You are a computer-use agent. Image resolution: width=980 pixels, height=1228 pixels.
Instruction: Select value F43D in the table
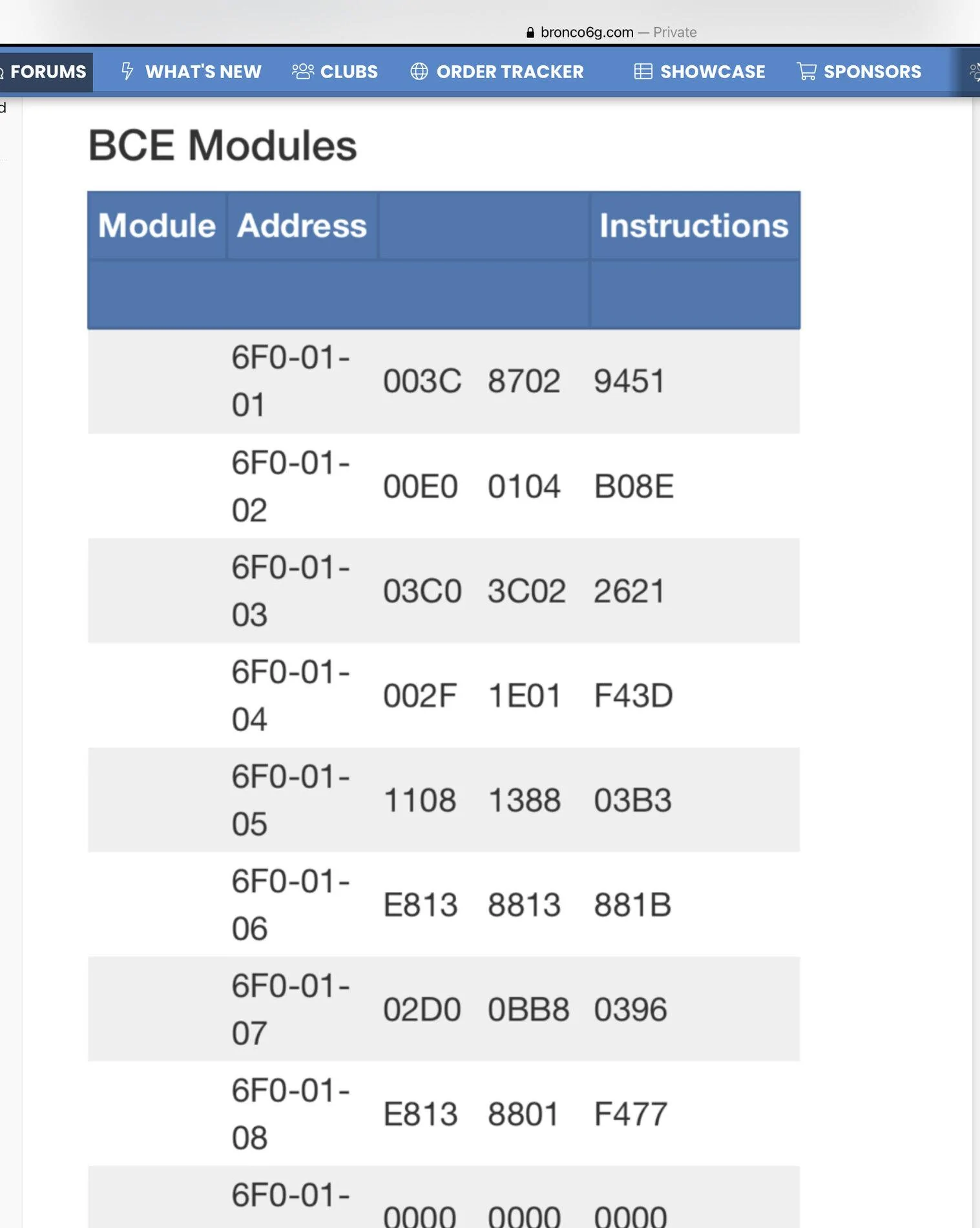633,696
